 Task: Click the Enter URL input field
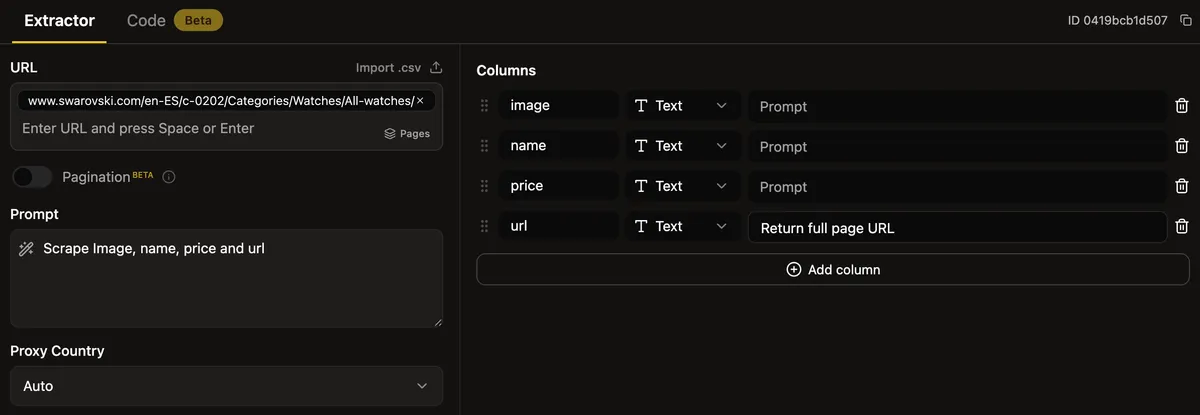pyautogui.click(x=190, y=129)
